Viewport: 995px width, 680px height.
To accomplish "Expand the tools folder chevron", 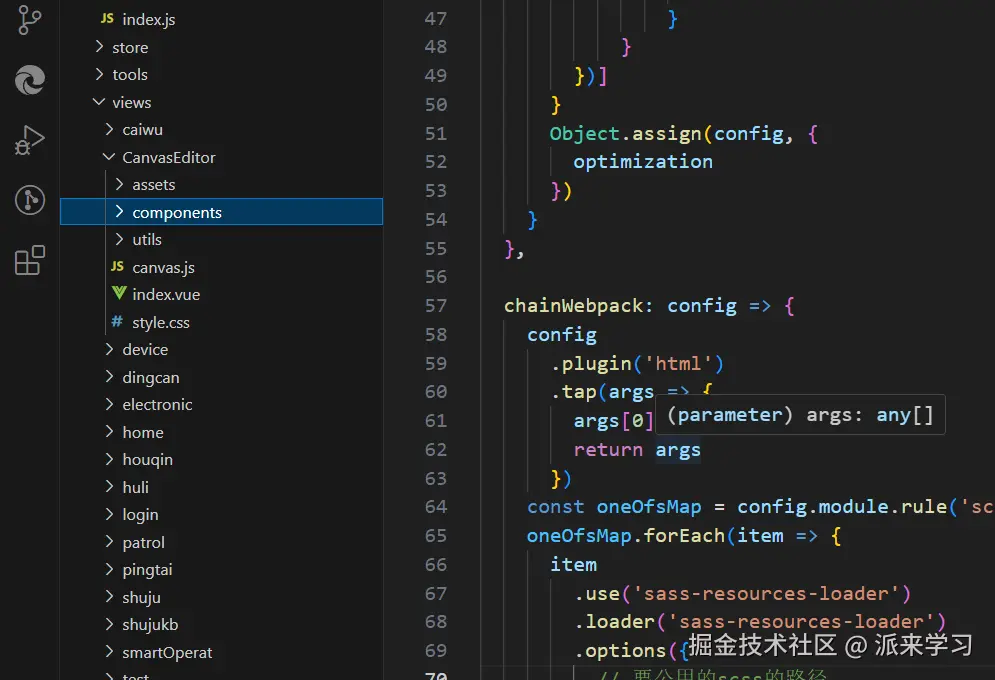I will click(99, 74).
